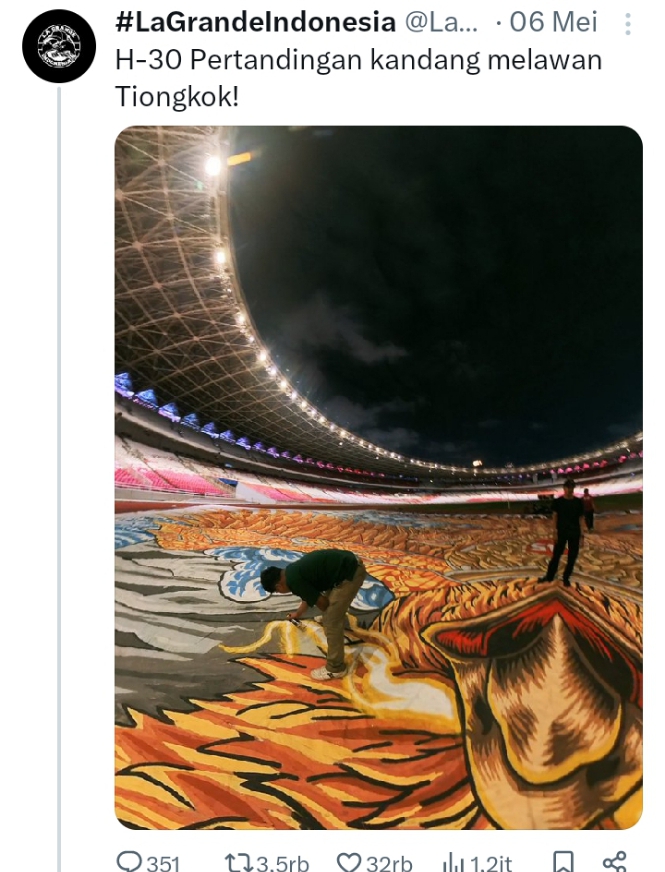
Task: Retweet the post using the arrows icon
Action: coord(238,863)
